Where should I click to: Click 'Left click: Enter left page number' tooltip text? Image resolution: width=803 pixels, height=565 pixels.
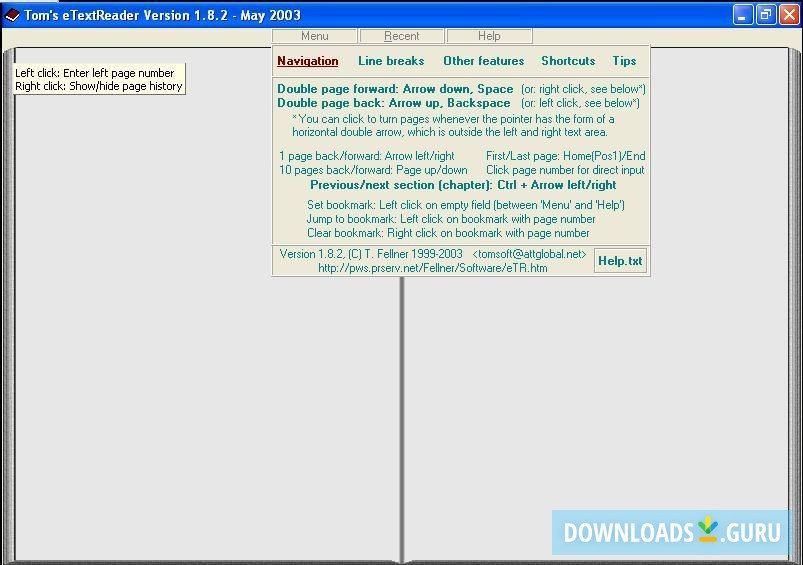click(x=95, y=73)
